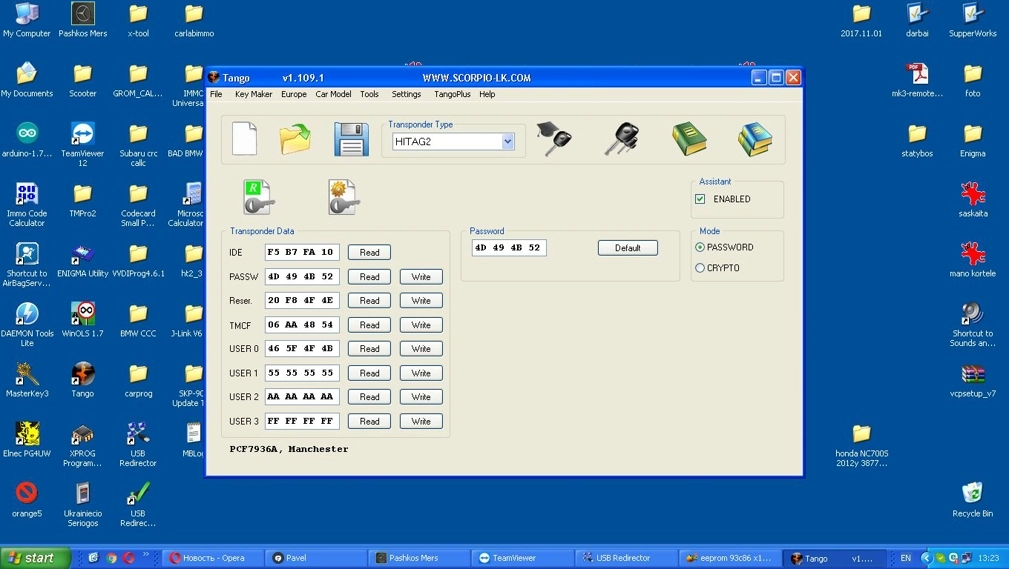Open Pashkos Mers desktop icon

[82, 21]
